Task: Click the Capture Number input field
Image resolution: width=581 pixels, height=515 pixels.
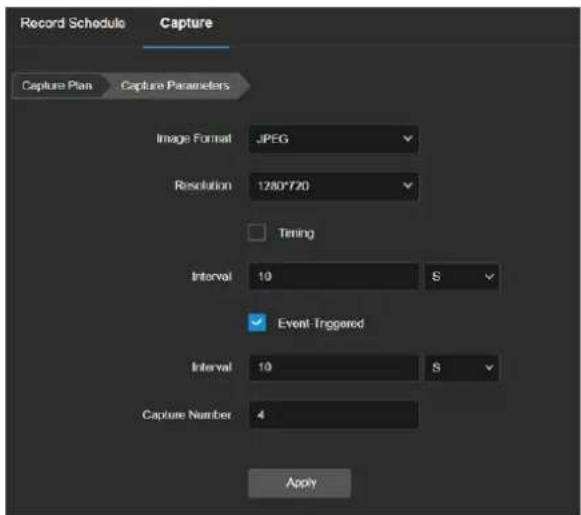Action: click(x=334, y=415)
